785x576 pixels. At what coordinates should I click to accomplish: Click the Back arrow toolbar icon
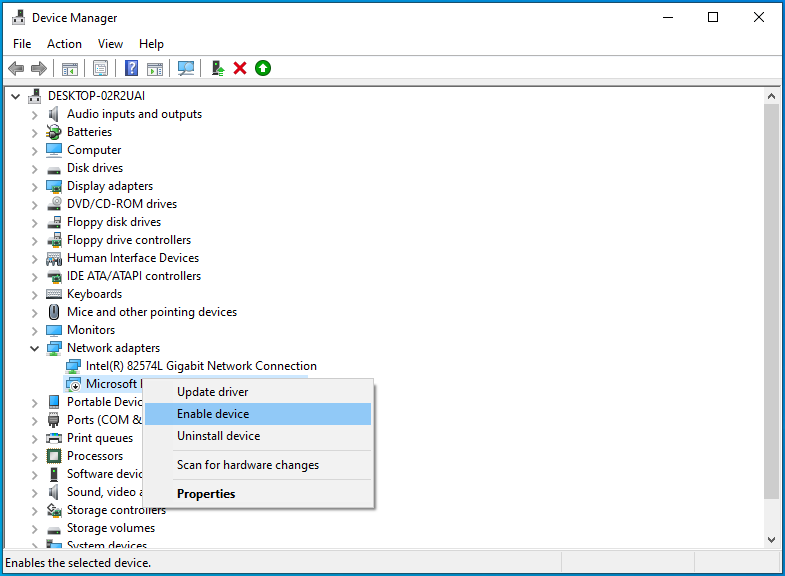16,68
